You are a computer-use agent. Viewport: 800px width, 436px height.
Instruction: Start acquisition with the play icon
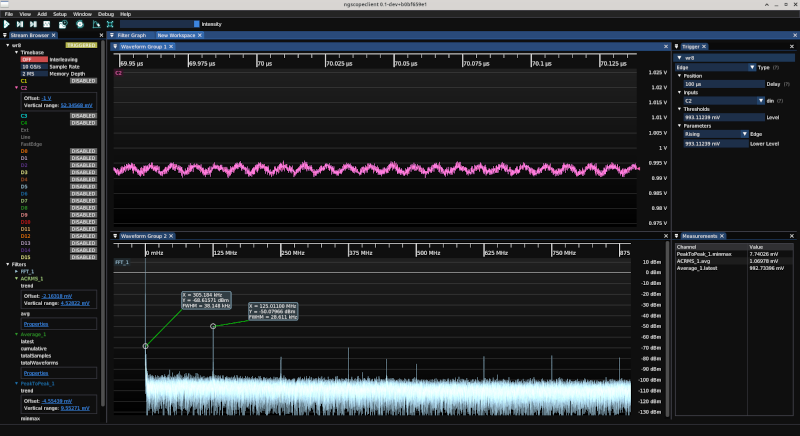coord(7,24)
